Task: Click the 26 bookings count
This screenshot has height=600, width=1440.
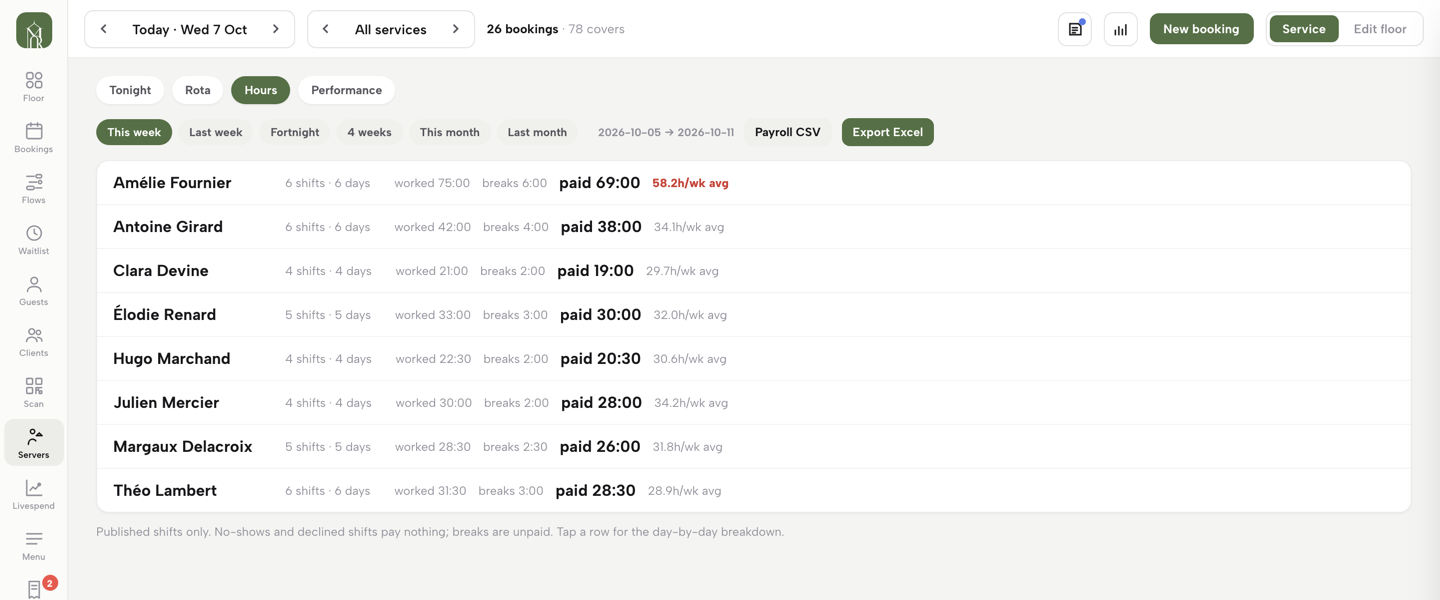Action: click(522, 29)
